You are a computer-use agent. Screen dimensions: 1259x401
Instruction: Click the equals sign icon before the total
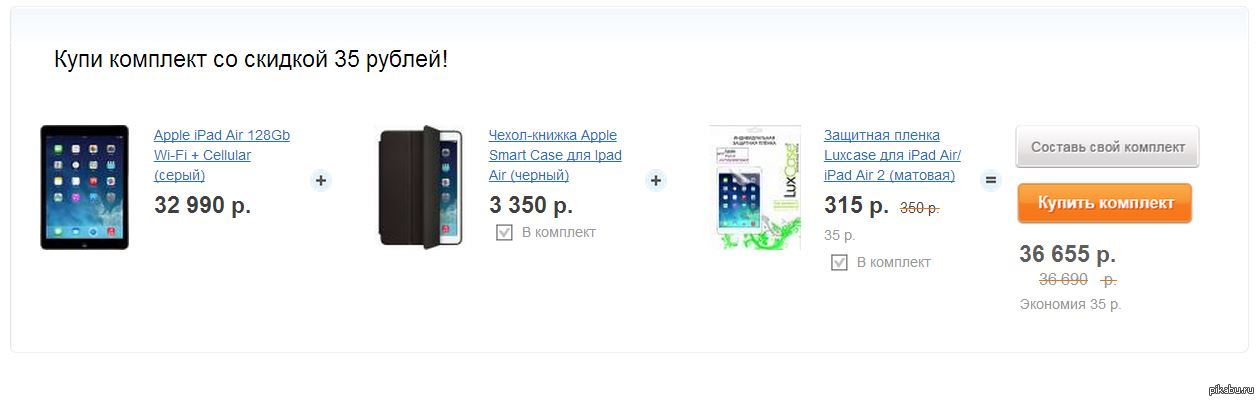click(x=991, y=181)
